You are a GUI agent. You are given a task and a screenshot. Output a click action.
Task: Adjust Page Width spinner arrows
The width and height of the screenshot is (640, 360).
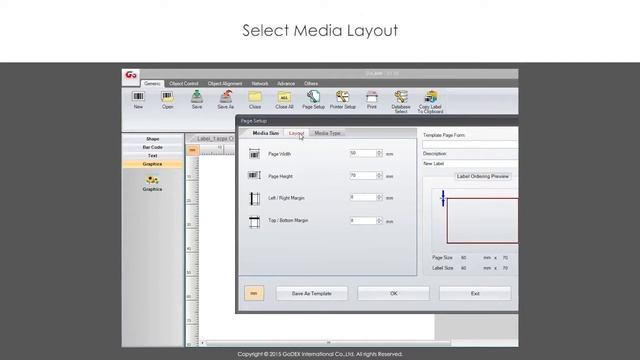[380, 153]
